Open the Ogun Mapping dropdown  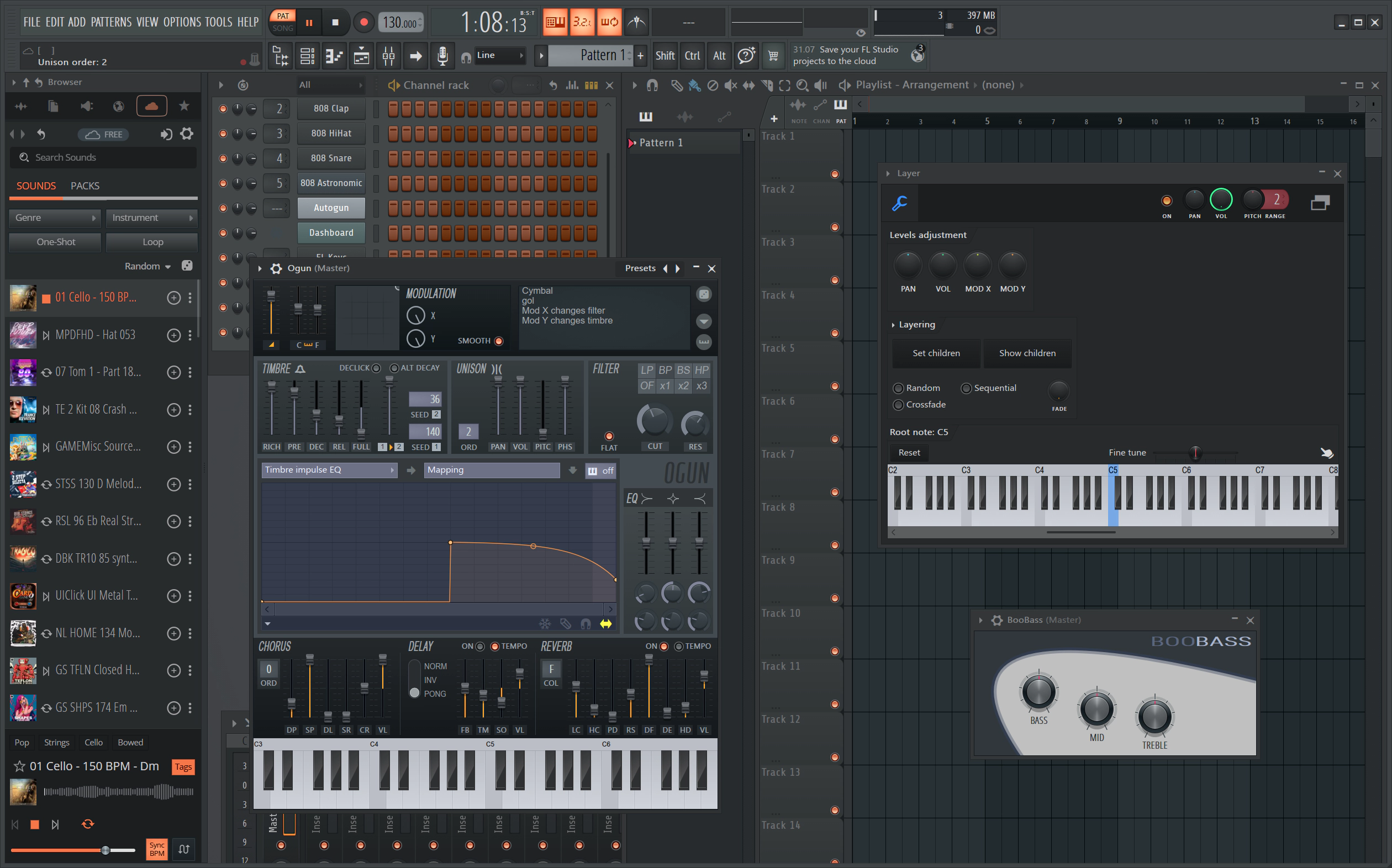click(x=492, y=470)
